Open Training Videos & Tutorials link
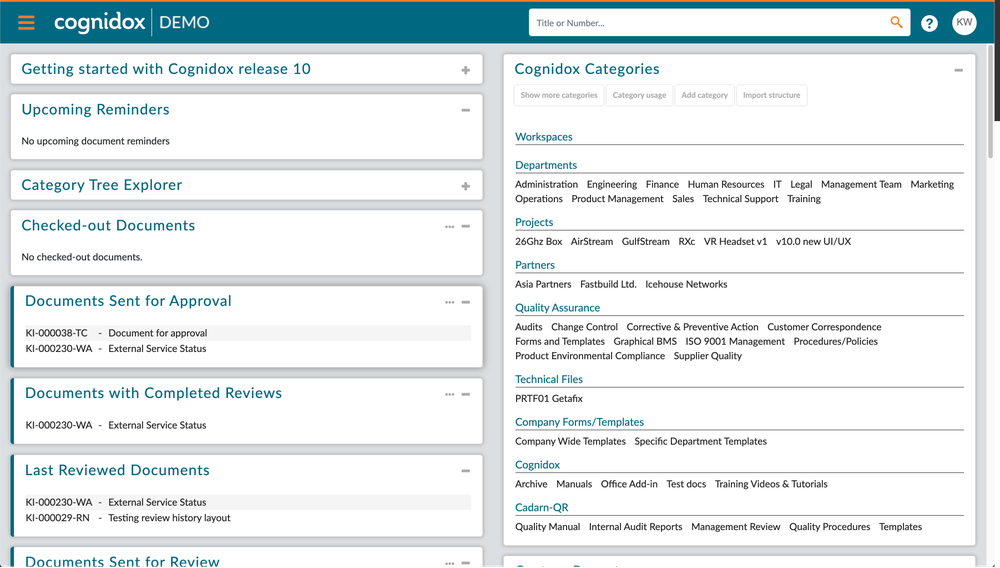Image resolution: width=1000 pixels, height=568 pixels. (x=771, y=484)
